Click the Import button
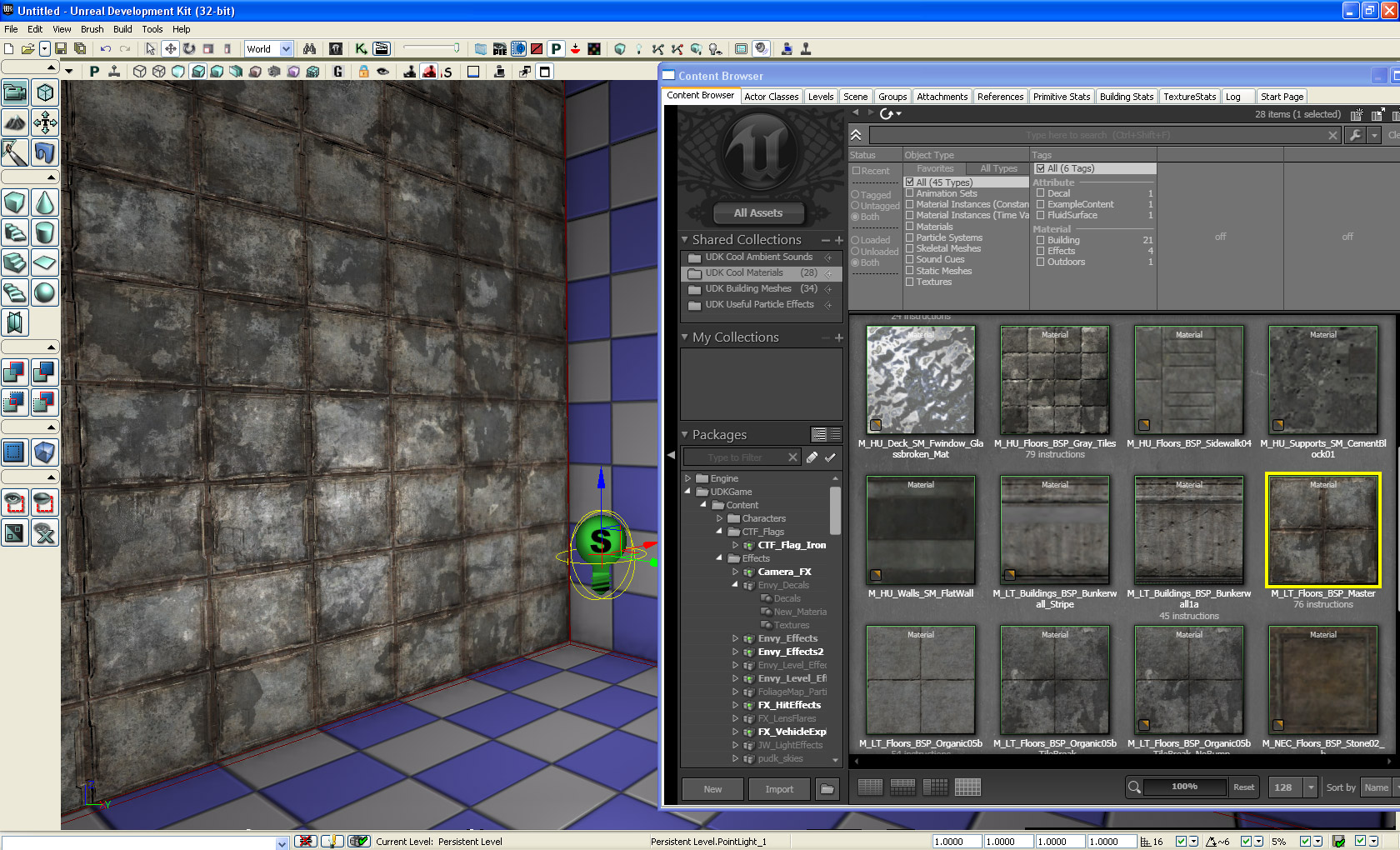Viewport: 1400px width, 850px height. tap(779, 789)
